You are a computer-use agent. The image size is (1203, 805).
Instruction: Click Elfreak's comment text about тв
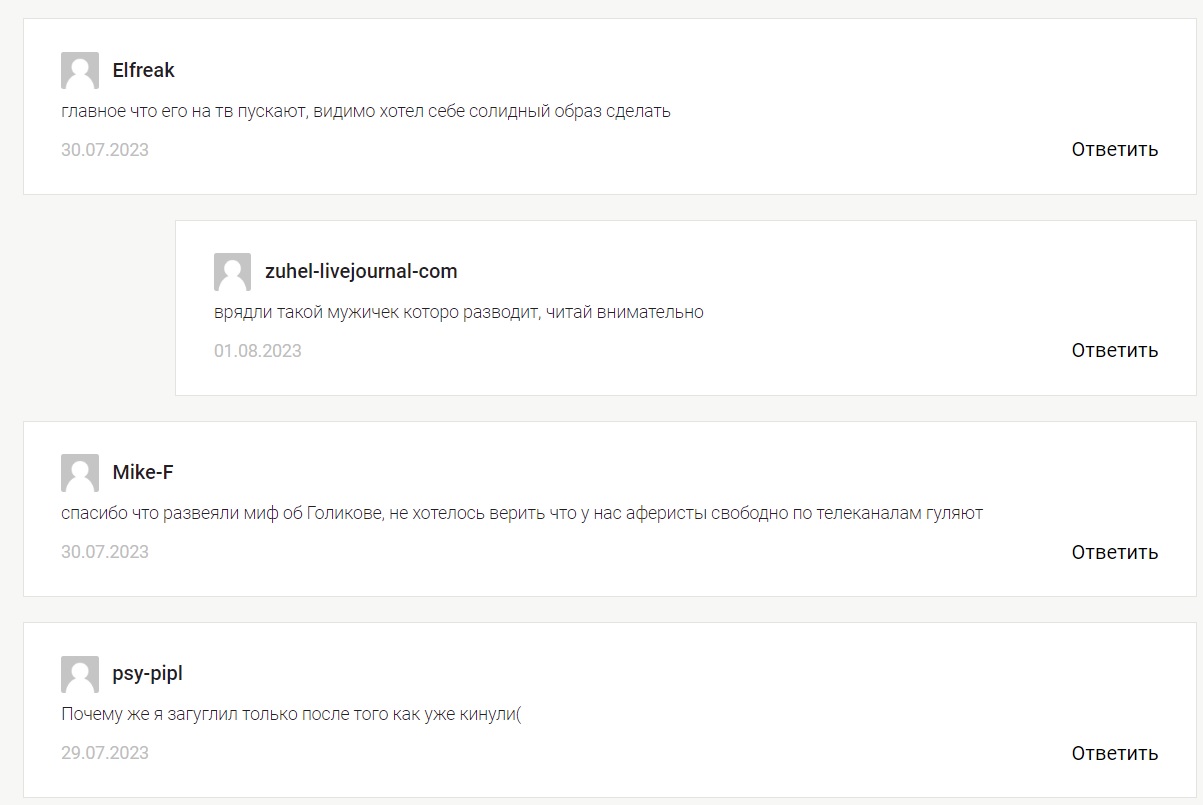pos(366,111)
